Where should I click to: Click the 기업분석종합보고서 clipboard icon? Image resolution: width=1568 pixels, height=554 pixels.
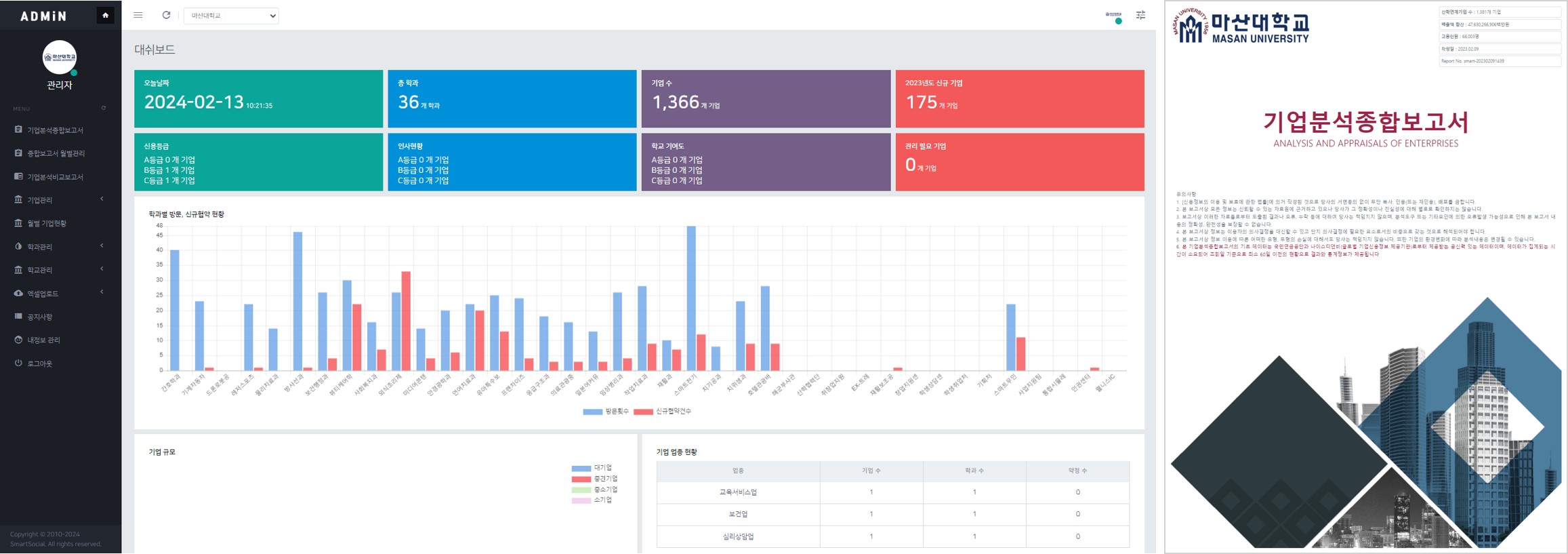(18, 130)
